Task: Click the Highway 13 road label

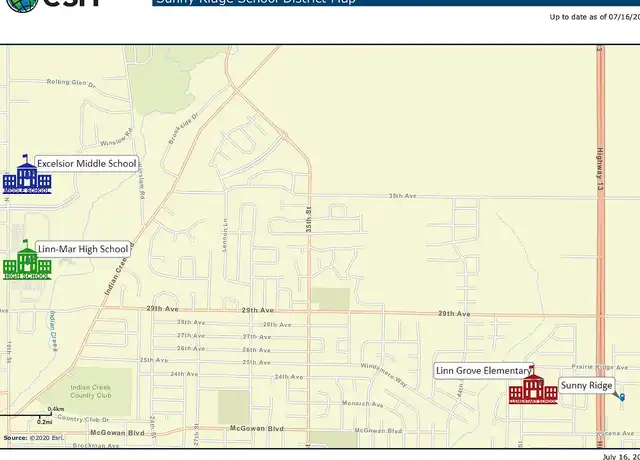Action: (600, 169)
